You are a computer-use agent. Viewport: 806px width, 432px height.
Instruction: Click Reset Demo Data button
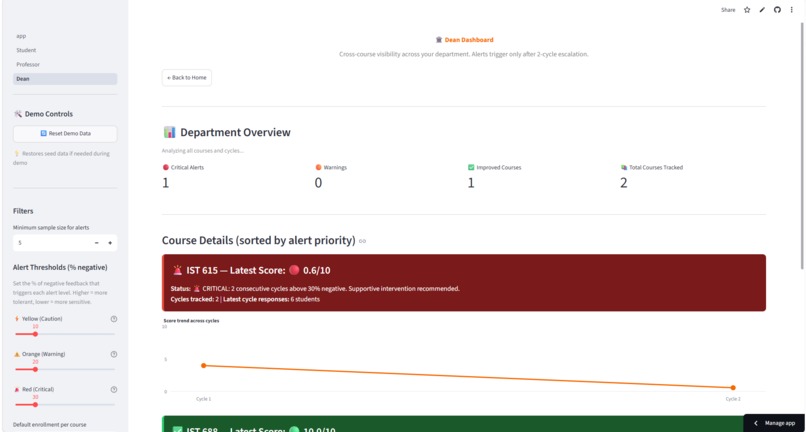click(65, 134)
